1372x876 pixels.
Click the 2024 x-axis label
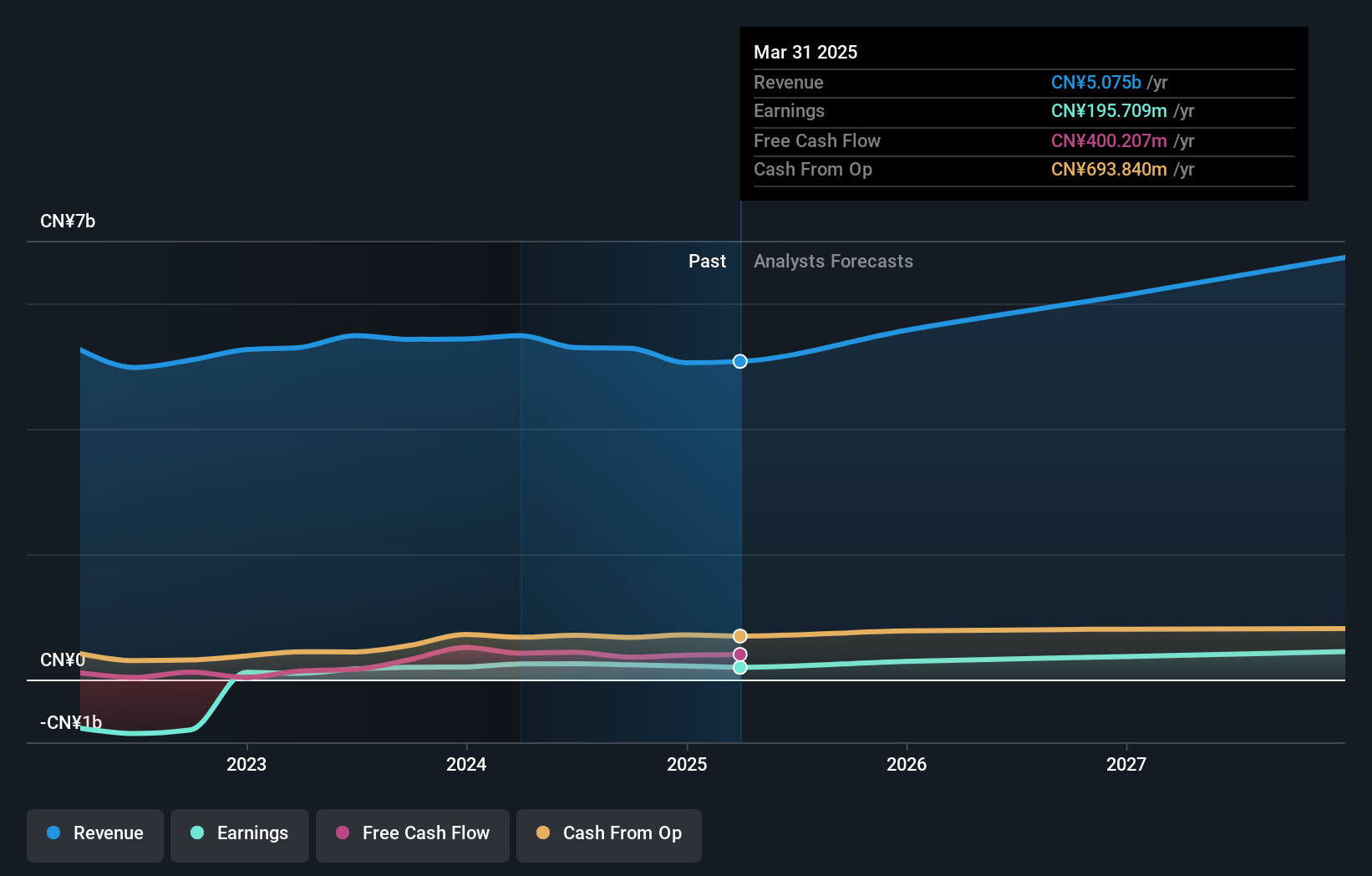[x=466, y=764]
